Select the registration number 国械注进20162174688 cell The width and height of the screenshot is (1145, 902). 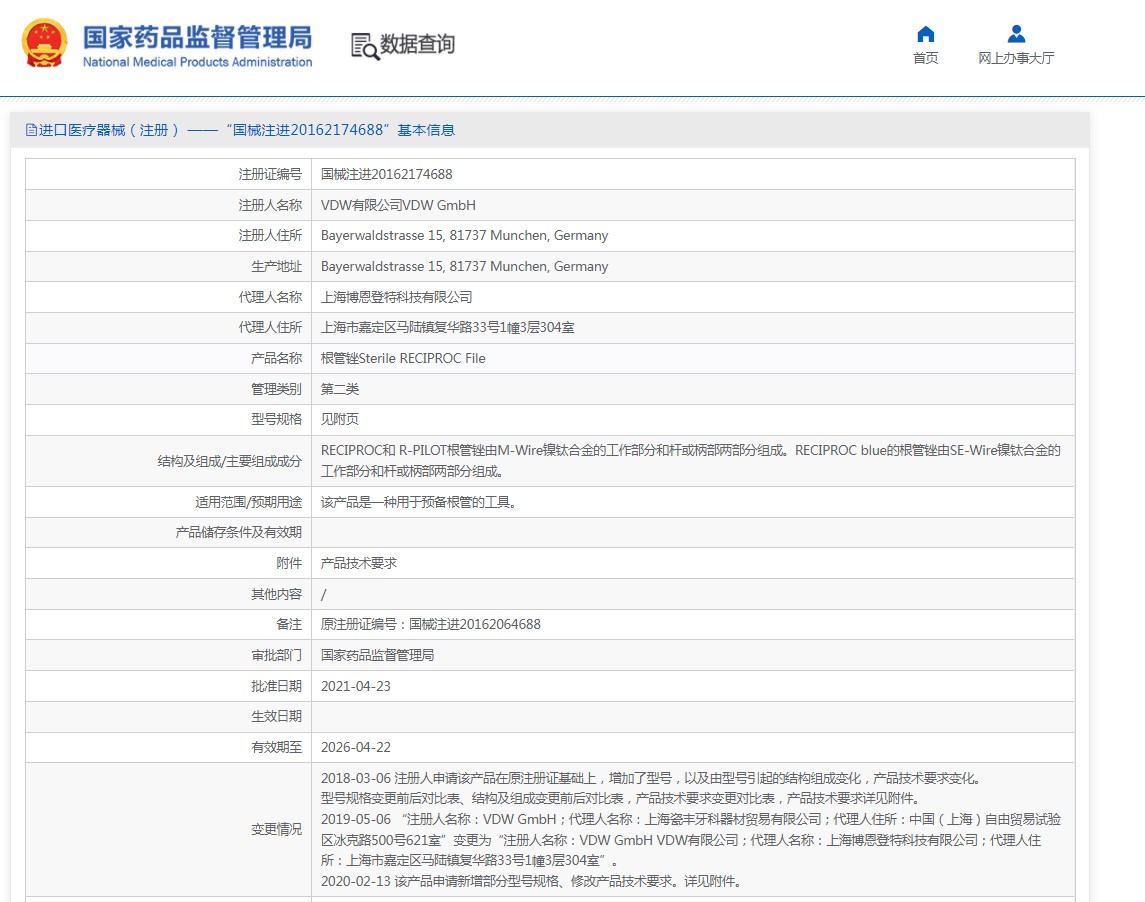pos(386,174)
